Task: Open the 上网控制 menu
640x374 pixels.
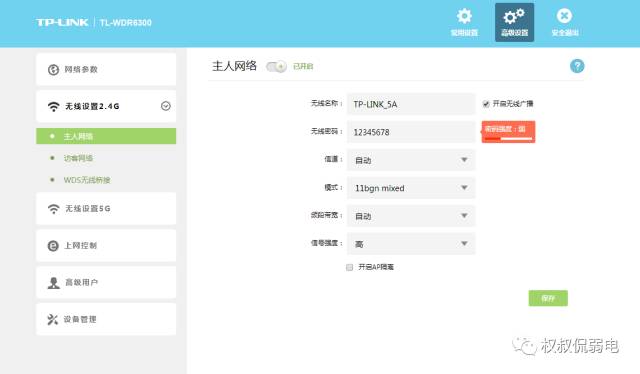Action: click(106, 245)
